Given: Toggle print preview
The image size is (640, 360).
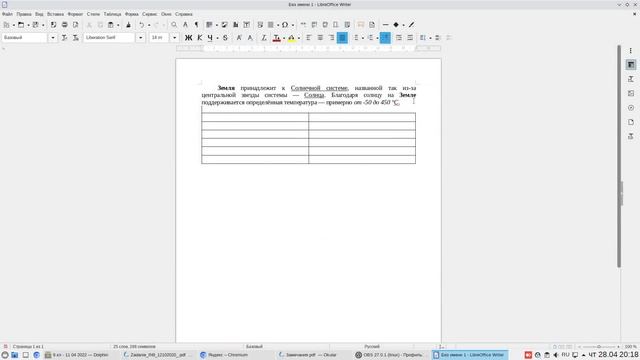Looking at the screenshot, I should [76, 25].
